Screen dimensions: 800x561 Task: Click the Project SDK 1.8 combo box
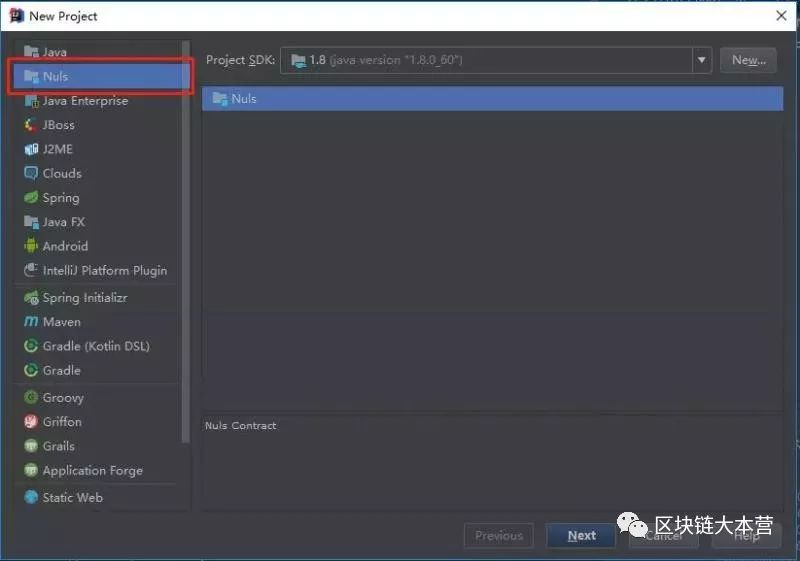(496, 60)
